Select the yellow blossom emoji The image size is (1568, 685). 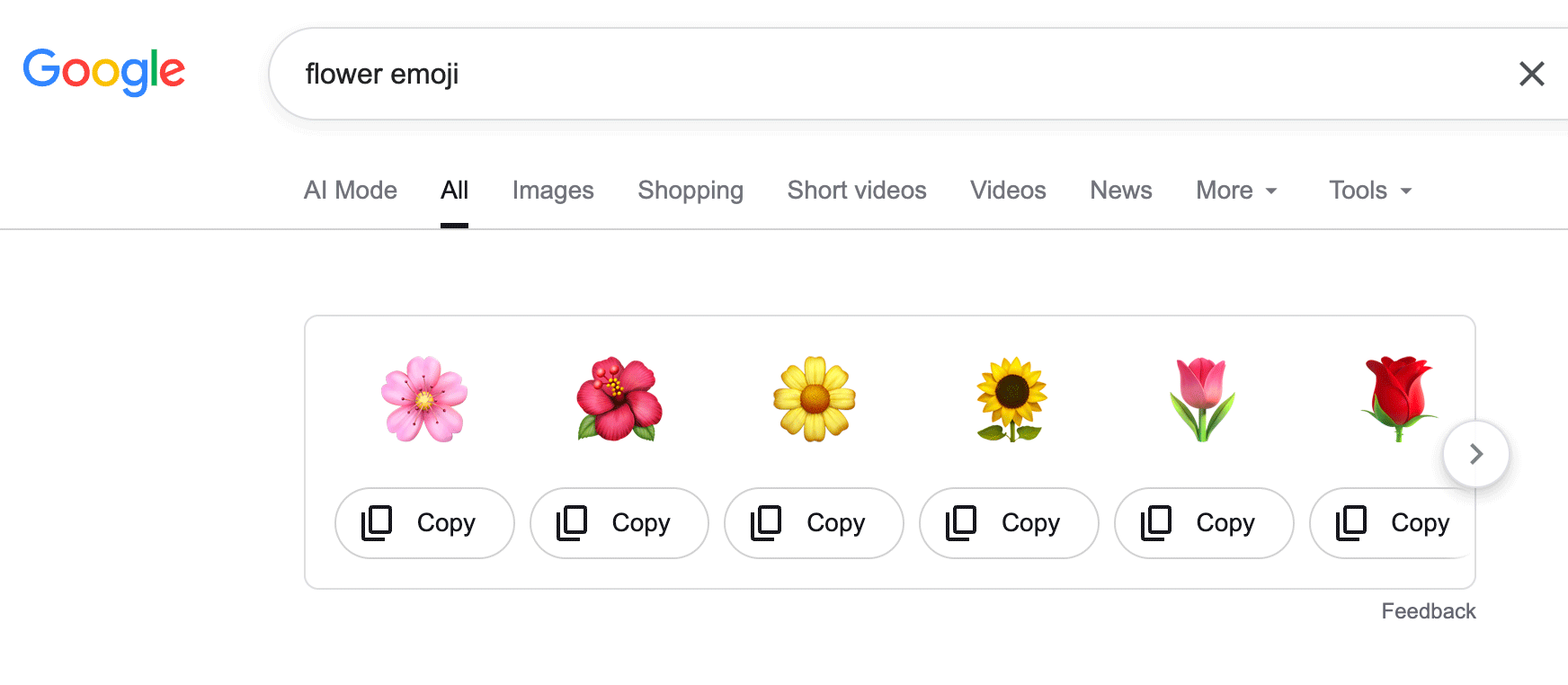pyautogui.click(x=815, y=399)
